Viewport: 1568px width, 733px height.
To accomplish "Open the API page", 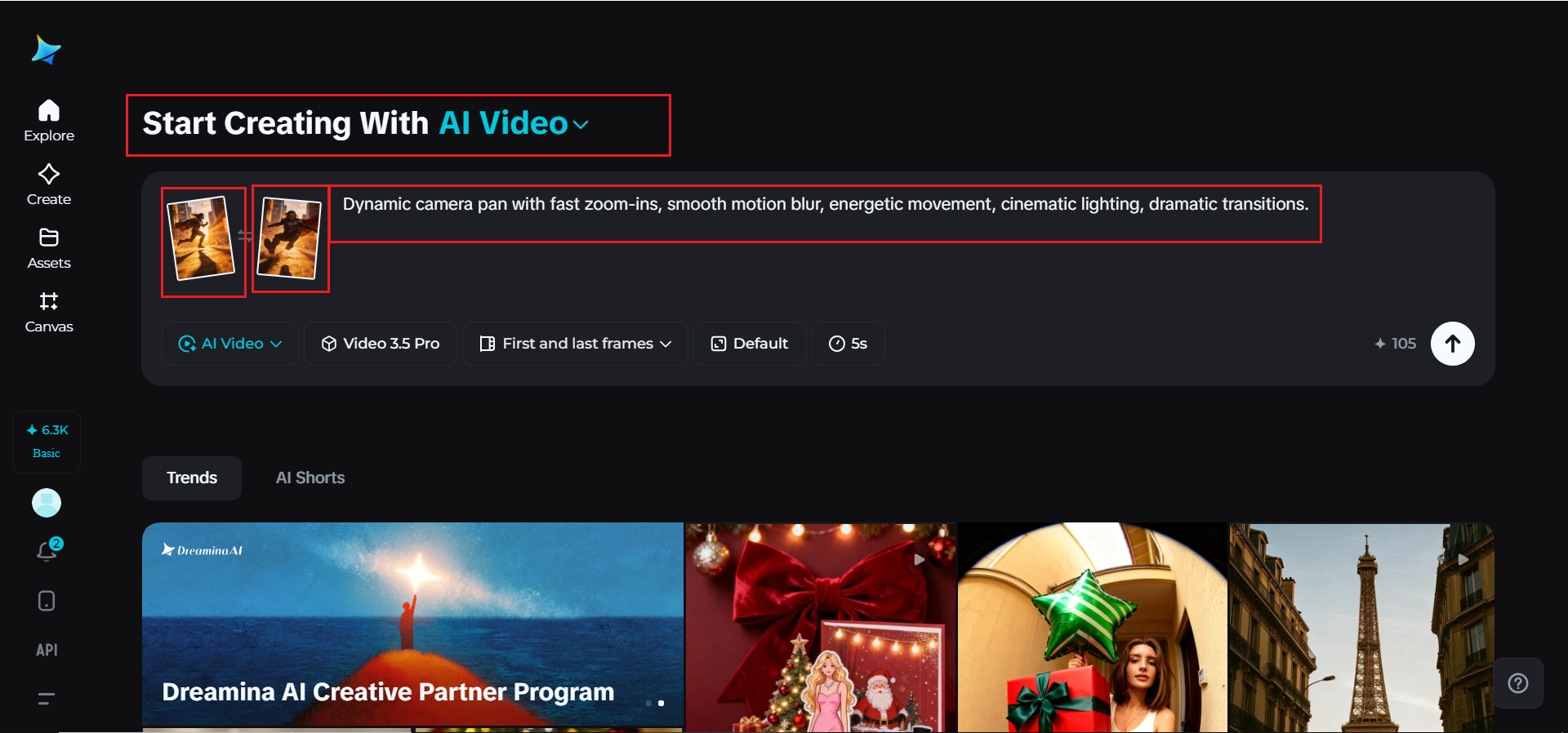I will 47,650.
